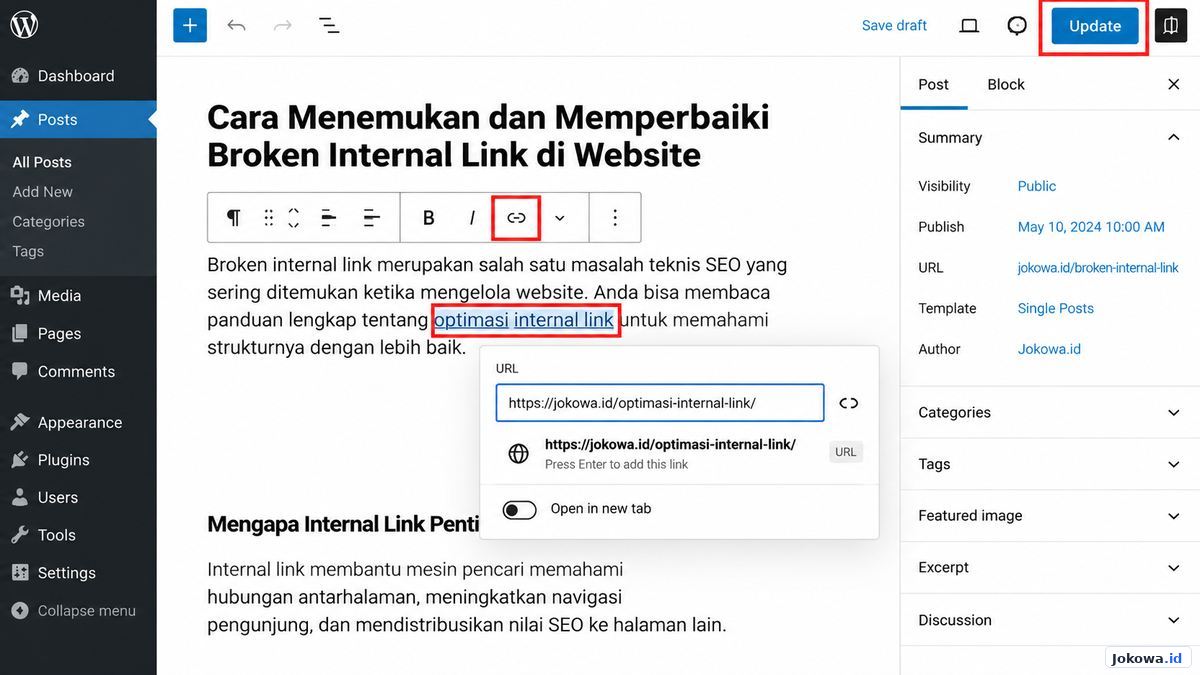This screenshot has height=675, width=1200.
Task: Expand the Discussion panel
Action: (1049, 620)
